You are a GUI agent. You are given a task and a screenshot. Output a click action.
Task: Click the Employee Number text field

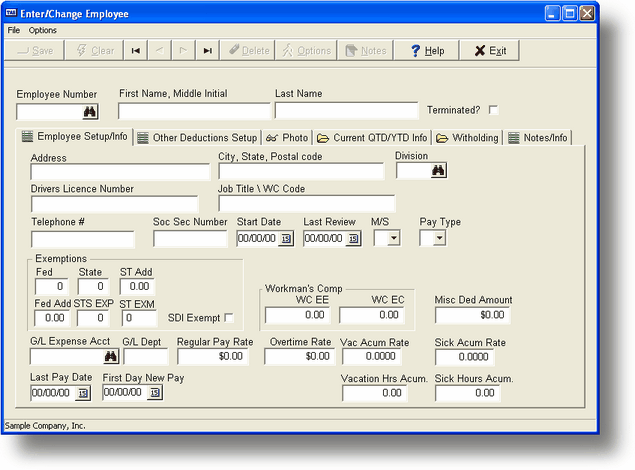(50, 112)
